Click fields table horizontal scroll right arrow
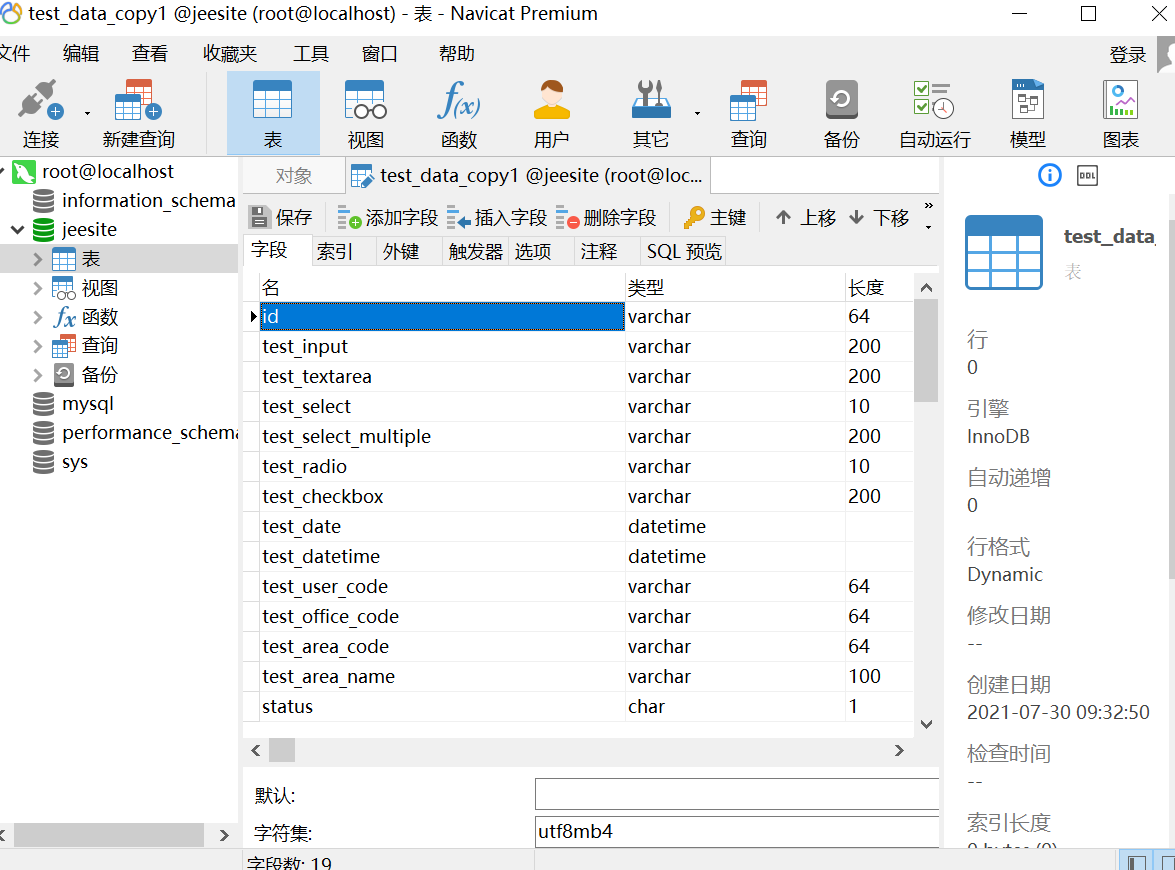 899,751
